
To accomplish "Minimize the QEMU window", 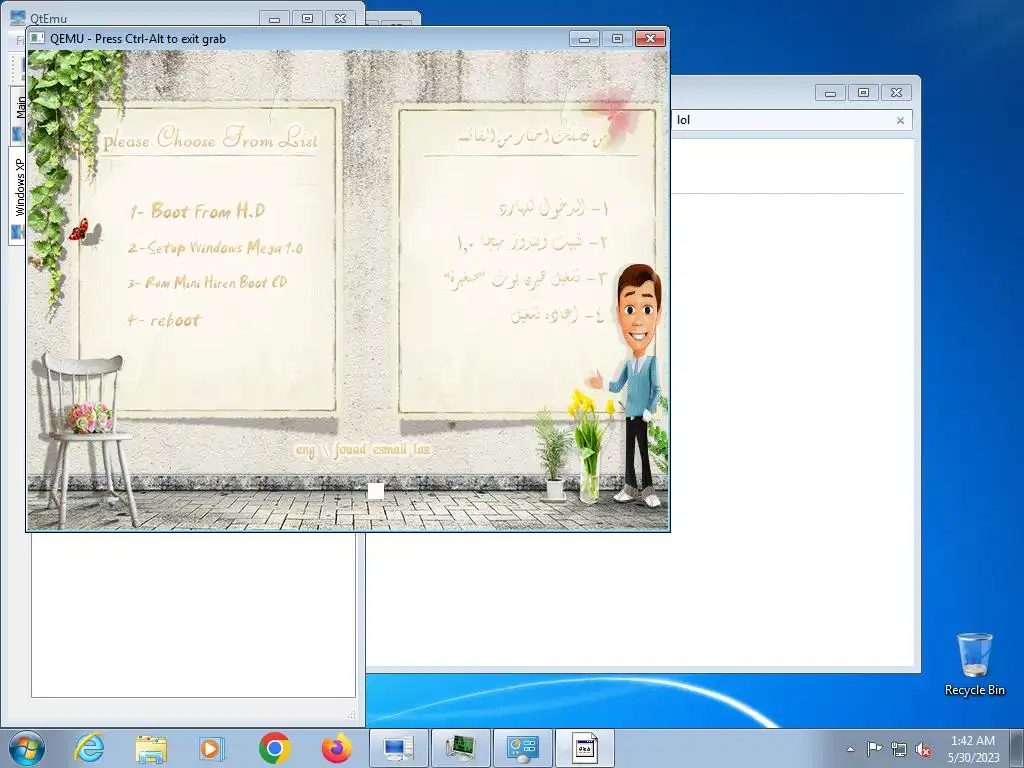I will coord(584,39).
